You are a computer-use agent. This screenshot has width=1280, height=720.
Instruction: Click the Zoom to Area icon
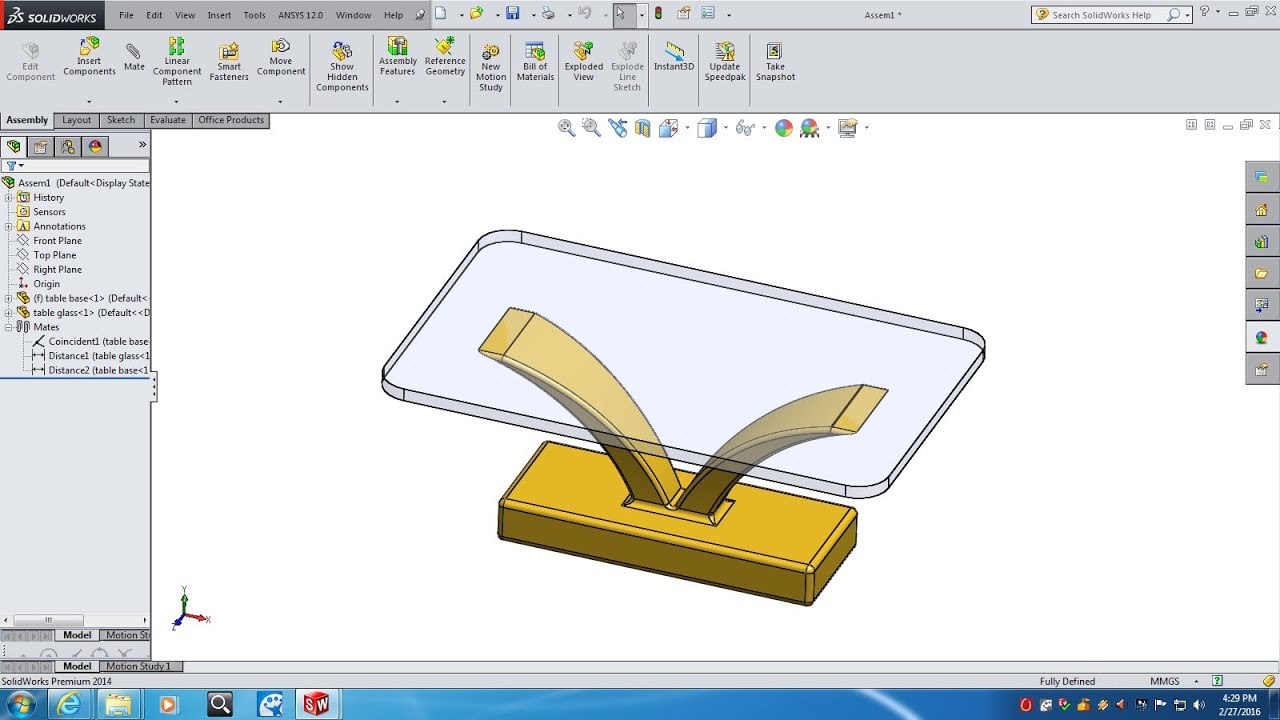[x=591, y=127]
